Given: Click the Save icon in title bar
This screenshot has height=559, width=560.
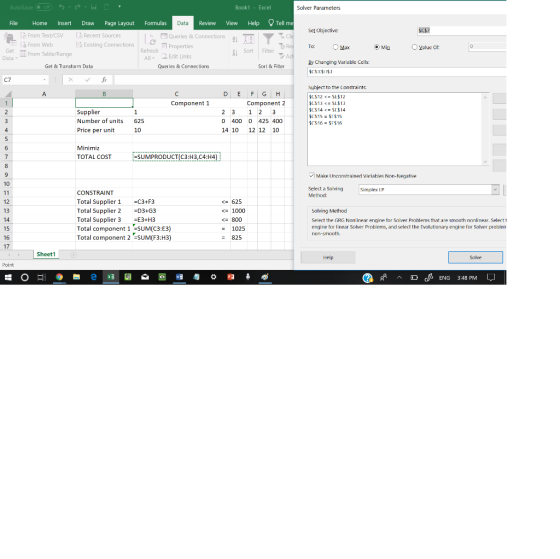Looking at the screenshot, I should [x=94, y=7].
